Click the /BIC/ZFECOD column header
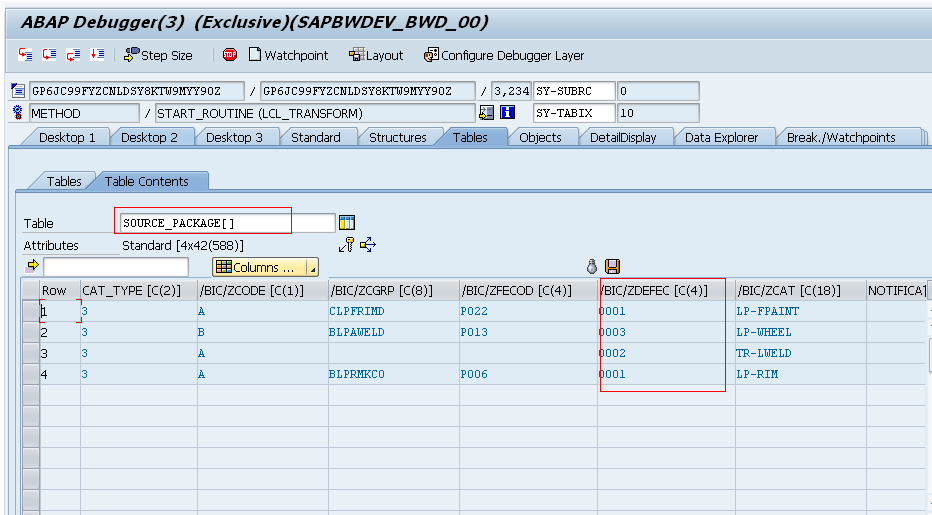The width and height of the screenshot is (932, 515). point(528,290)
